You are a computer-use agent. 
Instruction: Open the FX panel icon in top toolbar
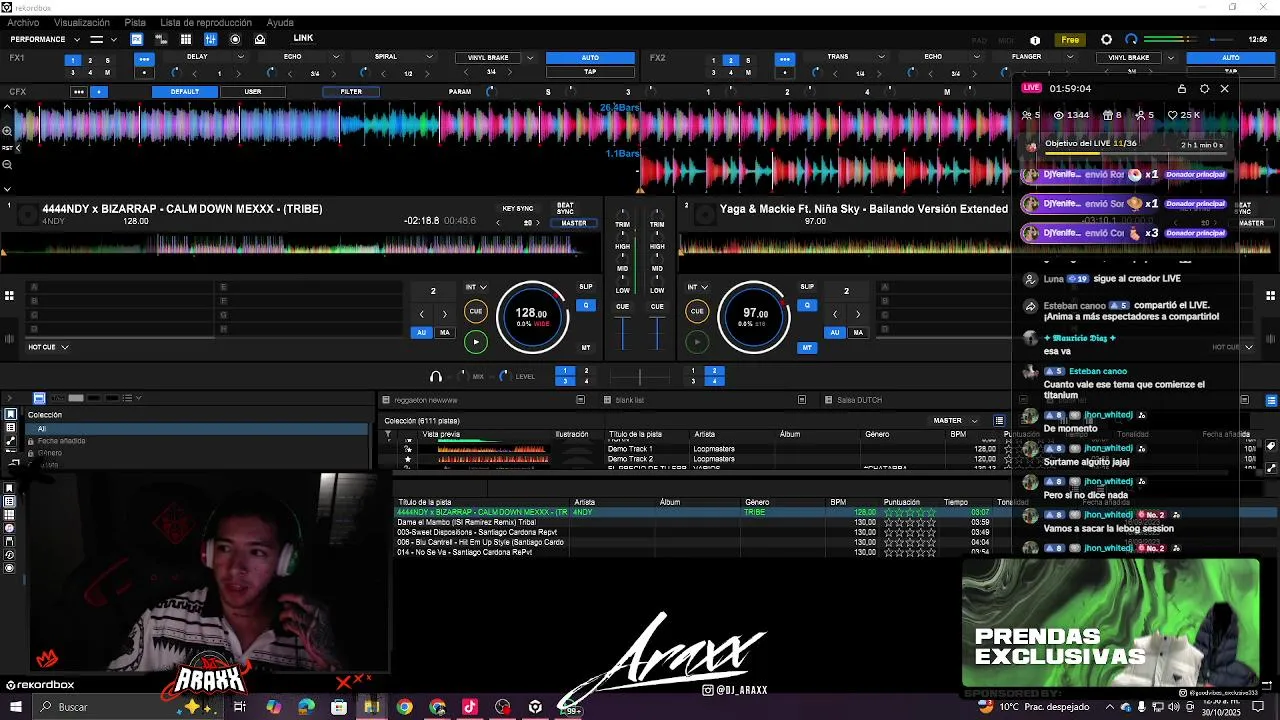coord(137,39)
